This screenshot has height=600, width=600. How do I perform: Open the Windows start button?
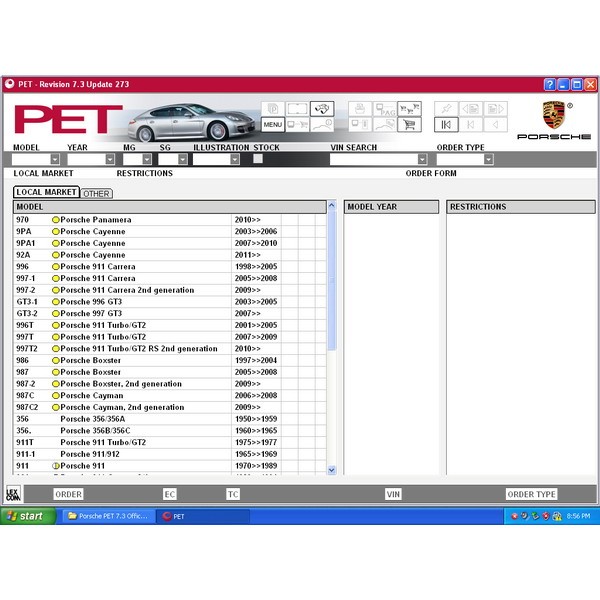click(x=28, y=516)
